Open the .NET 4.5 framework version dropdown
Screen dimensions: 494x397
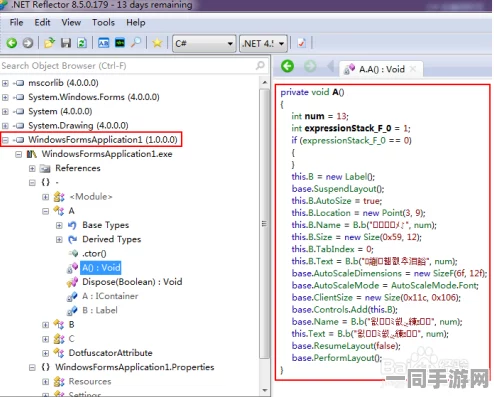coord(263,44)
